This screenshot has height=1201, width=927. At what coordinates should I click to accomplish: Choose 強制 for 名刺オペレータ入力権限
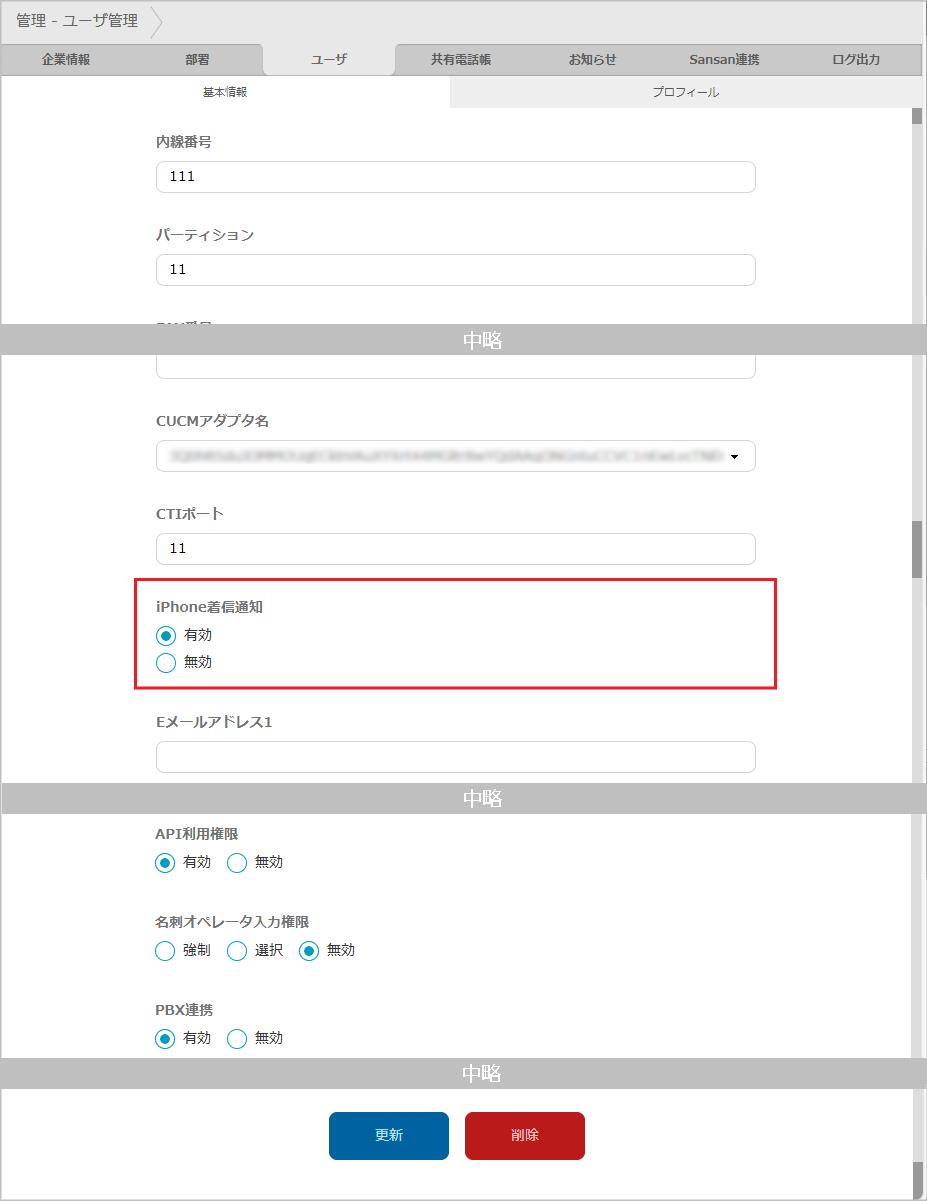click(x=166, y=951)
